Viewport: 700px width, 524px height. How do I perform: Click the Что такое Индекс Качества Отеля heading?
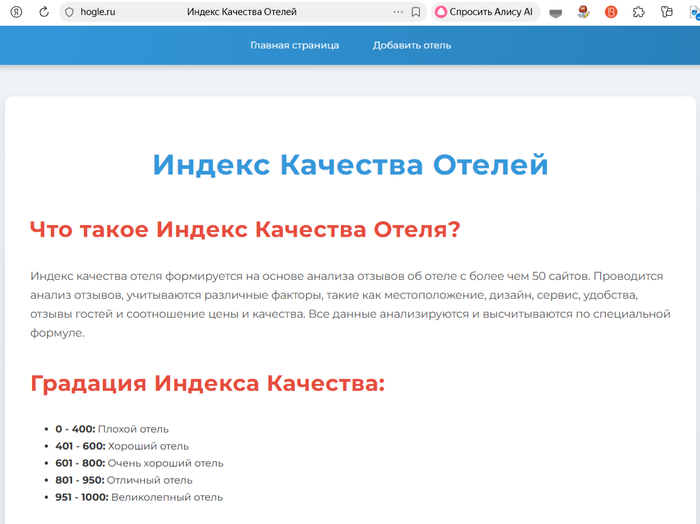pyautogui.click(x=245, y=229)
